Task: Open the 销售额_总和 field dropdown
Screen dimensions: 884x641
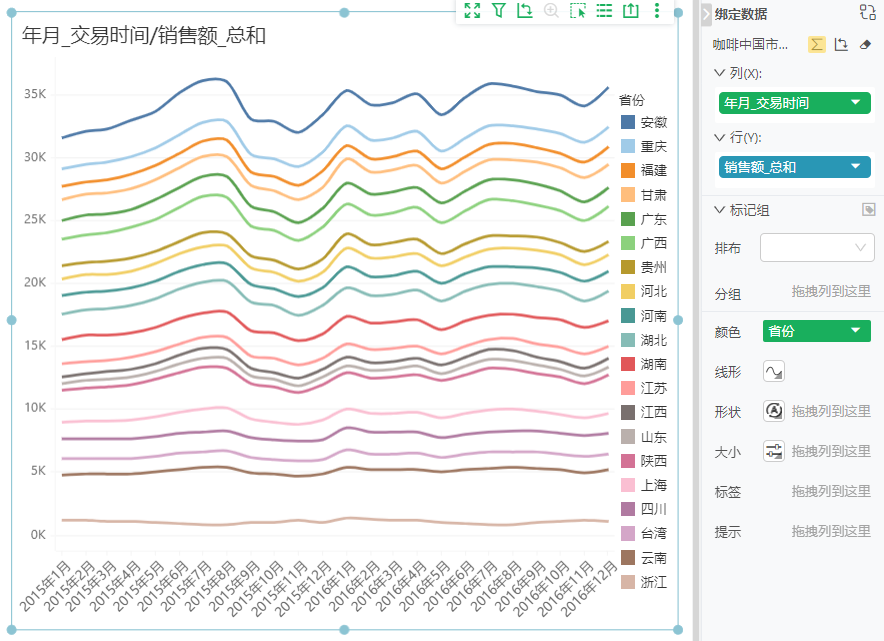Action: tap(856, 167)
